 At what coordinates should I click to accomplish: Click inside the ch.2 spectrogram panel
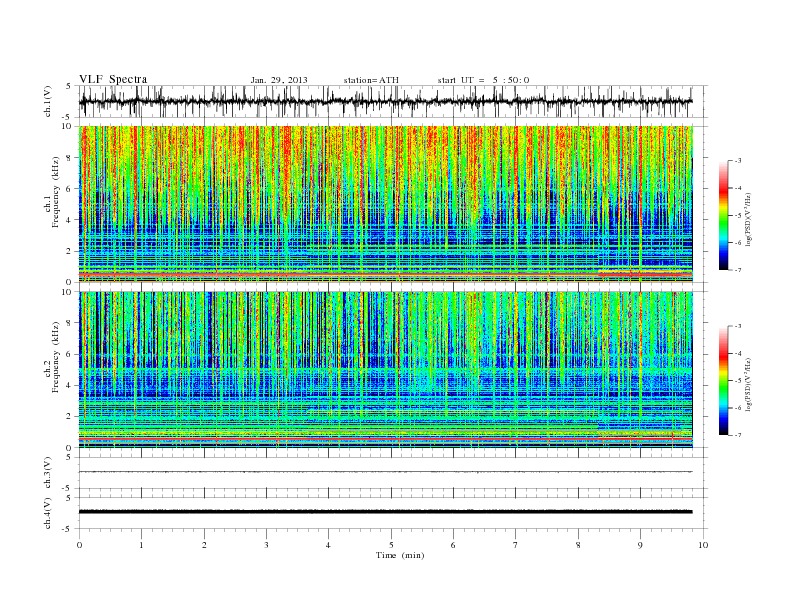point(385,370)
